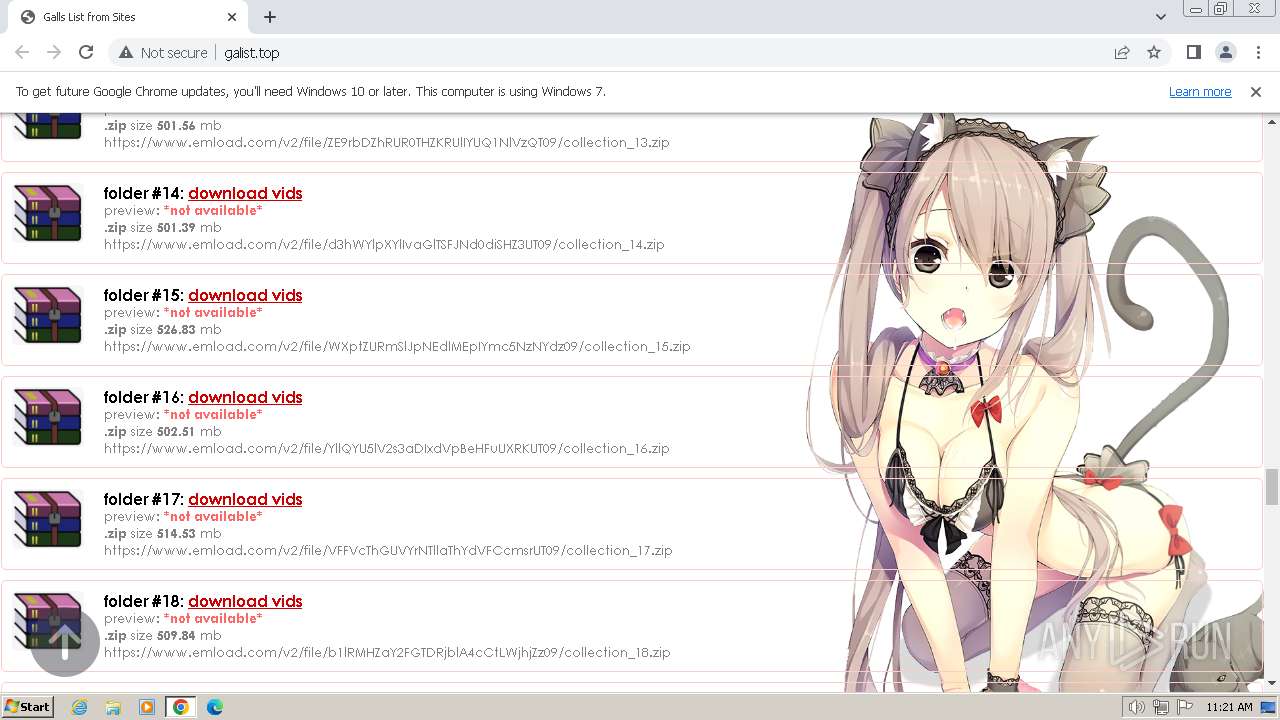Click the 514.53 mb size text

pyautogui.click(x=189, y=533)
